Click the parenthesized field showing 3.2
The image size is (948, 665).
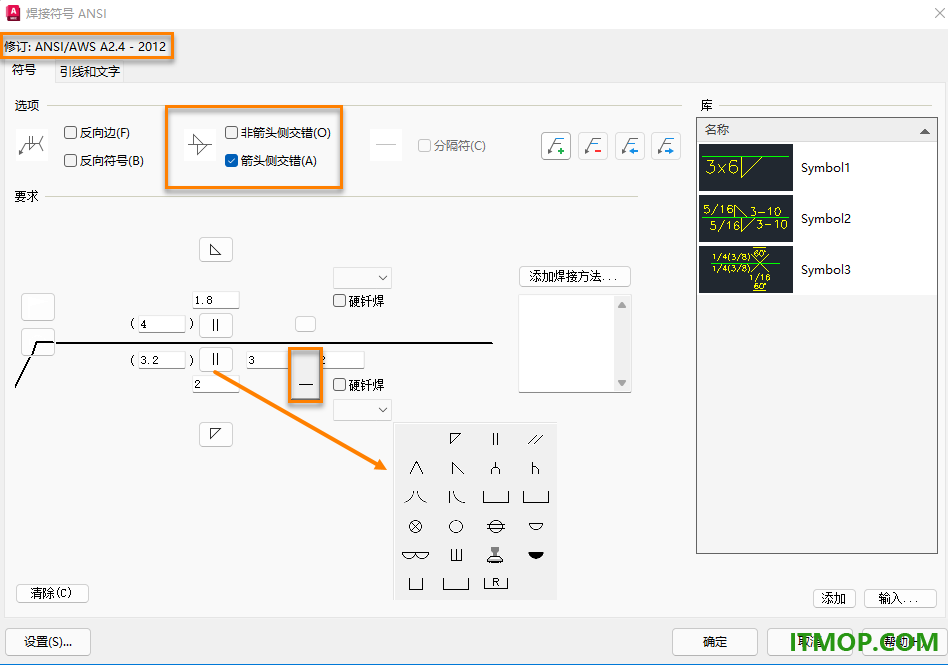pos(161,360)
